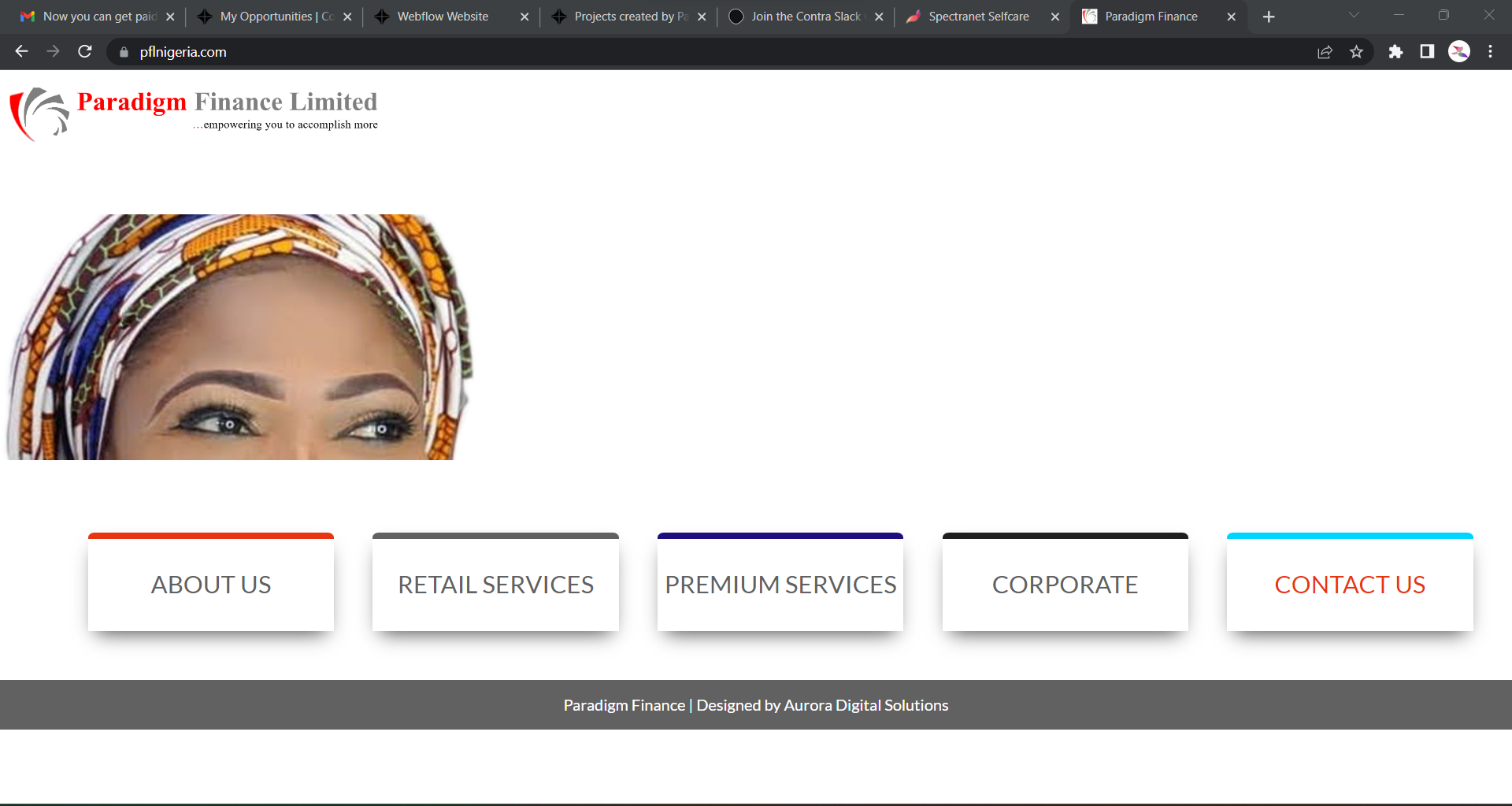Switch to the Spectranet Selfcare tab
Image resolution: width=1512 pixels, height=806 pixels.
[x=978, y=17]
